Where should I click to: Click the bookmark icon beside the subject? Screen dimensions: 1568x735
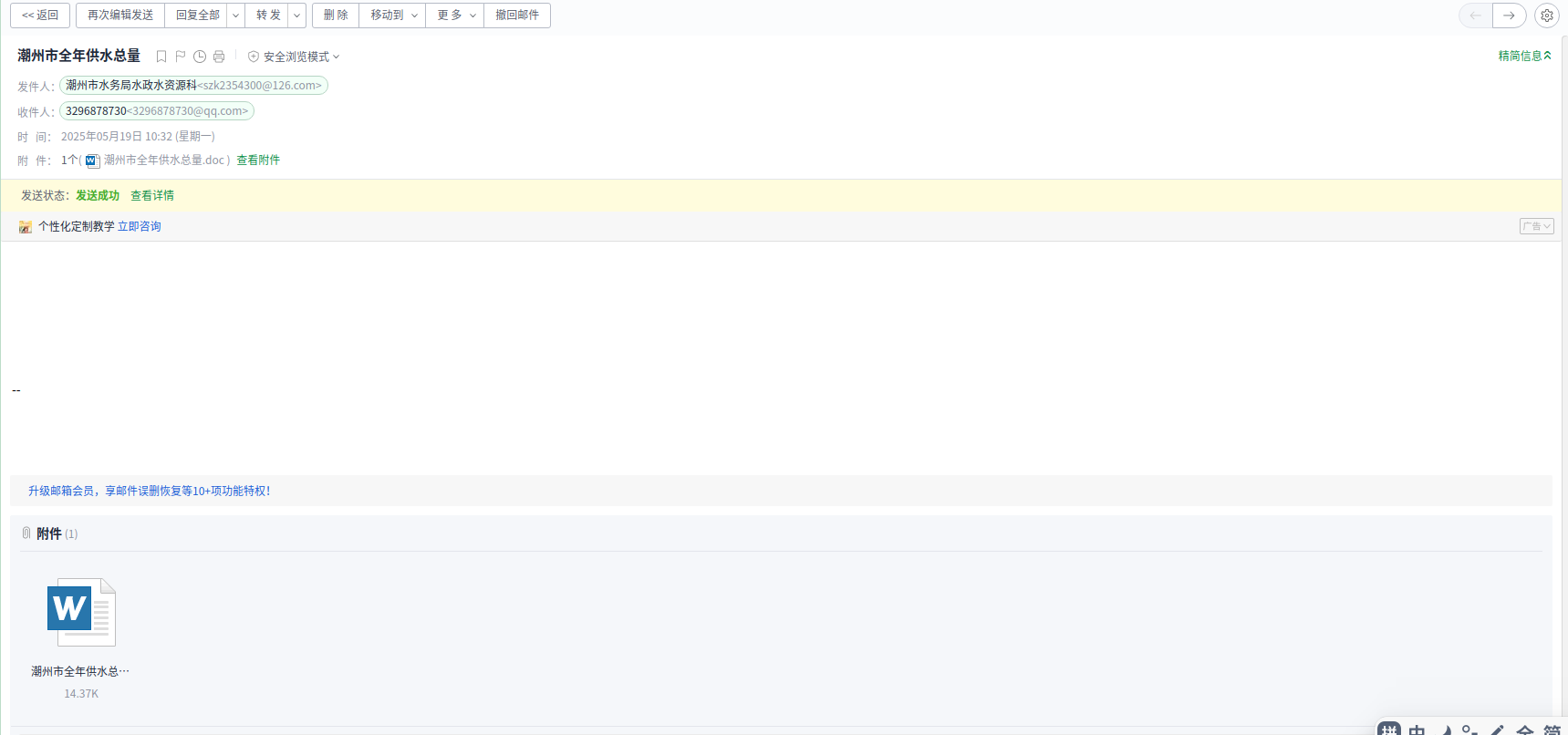[x=161, y=57]
